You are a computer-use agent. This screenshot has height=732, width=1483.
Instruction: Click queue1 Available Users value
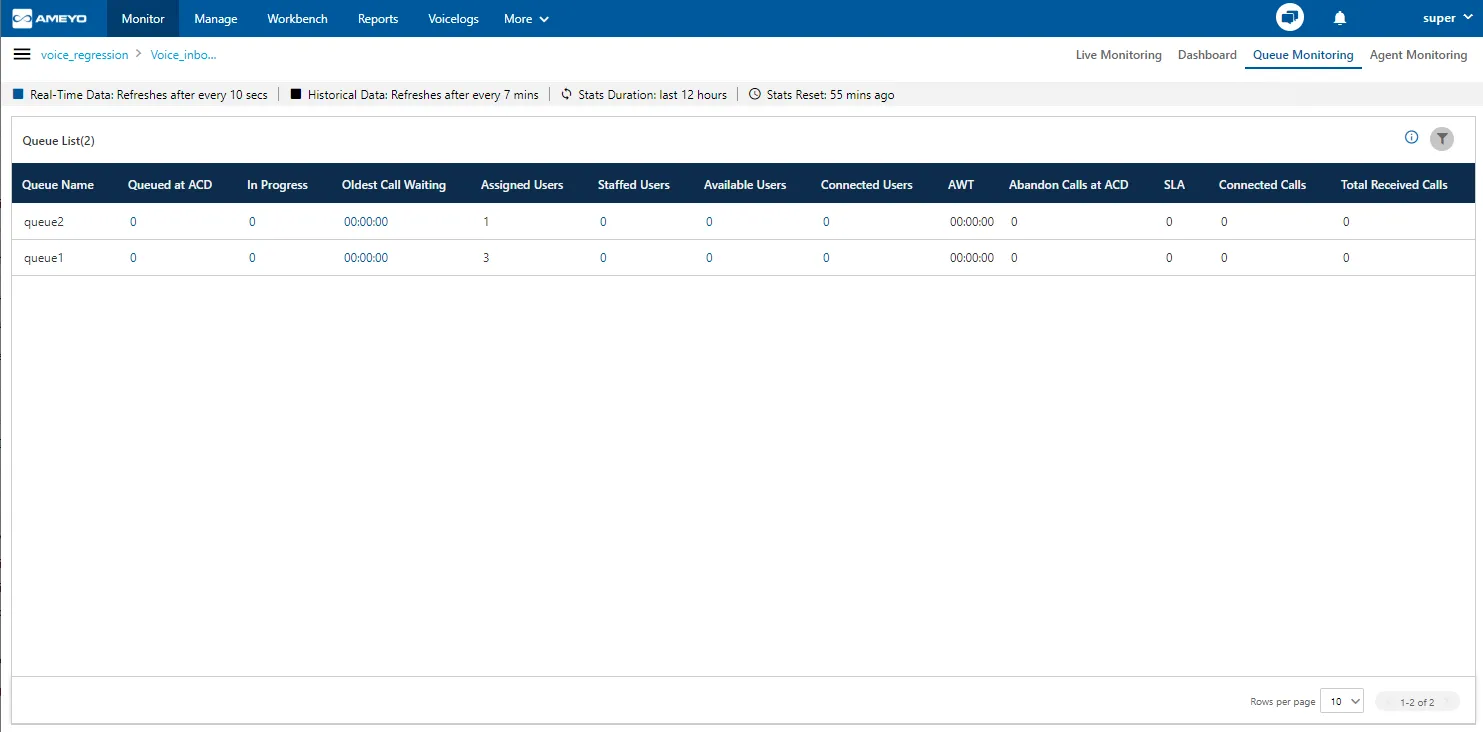point(709,258)
